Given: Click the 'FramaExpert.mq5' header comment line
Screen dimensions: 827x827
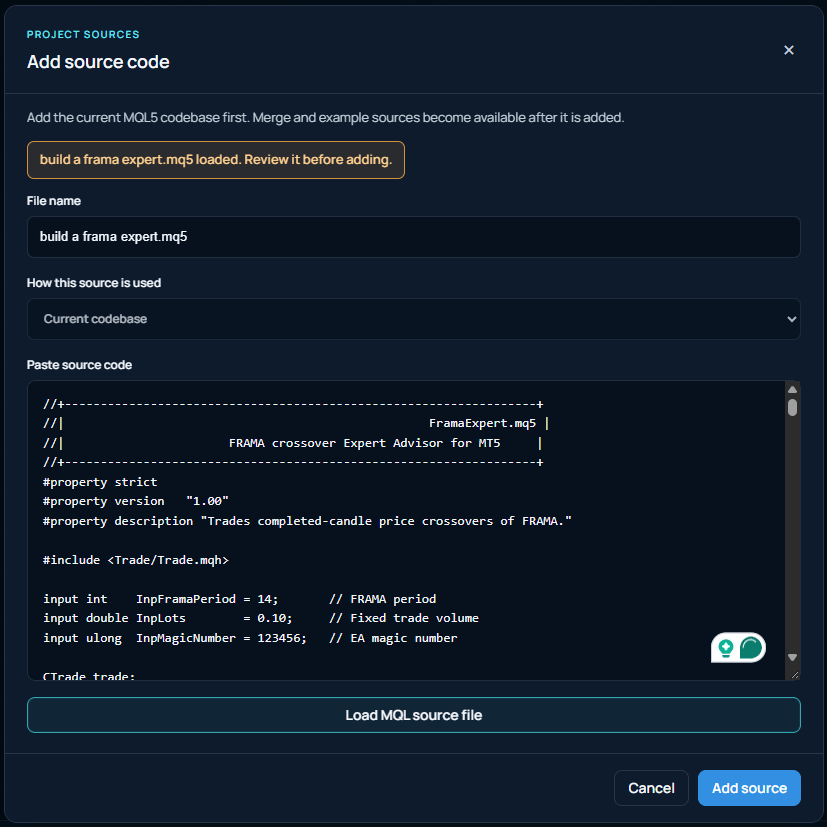Looking at the screenshot, I should point(296,424).
